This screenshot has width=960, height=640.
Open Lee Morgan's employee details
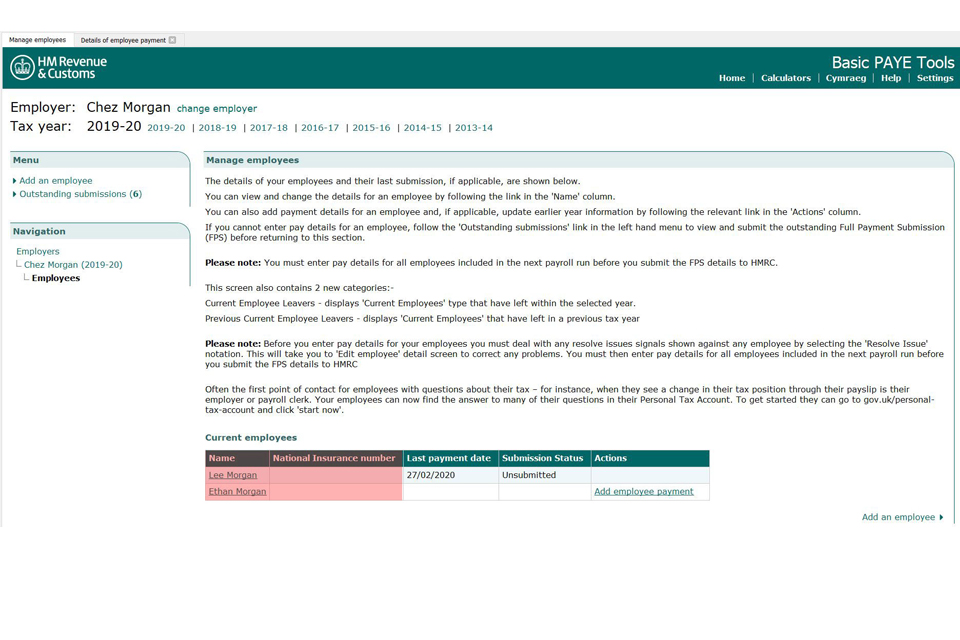tap(231, 475)
